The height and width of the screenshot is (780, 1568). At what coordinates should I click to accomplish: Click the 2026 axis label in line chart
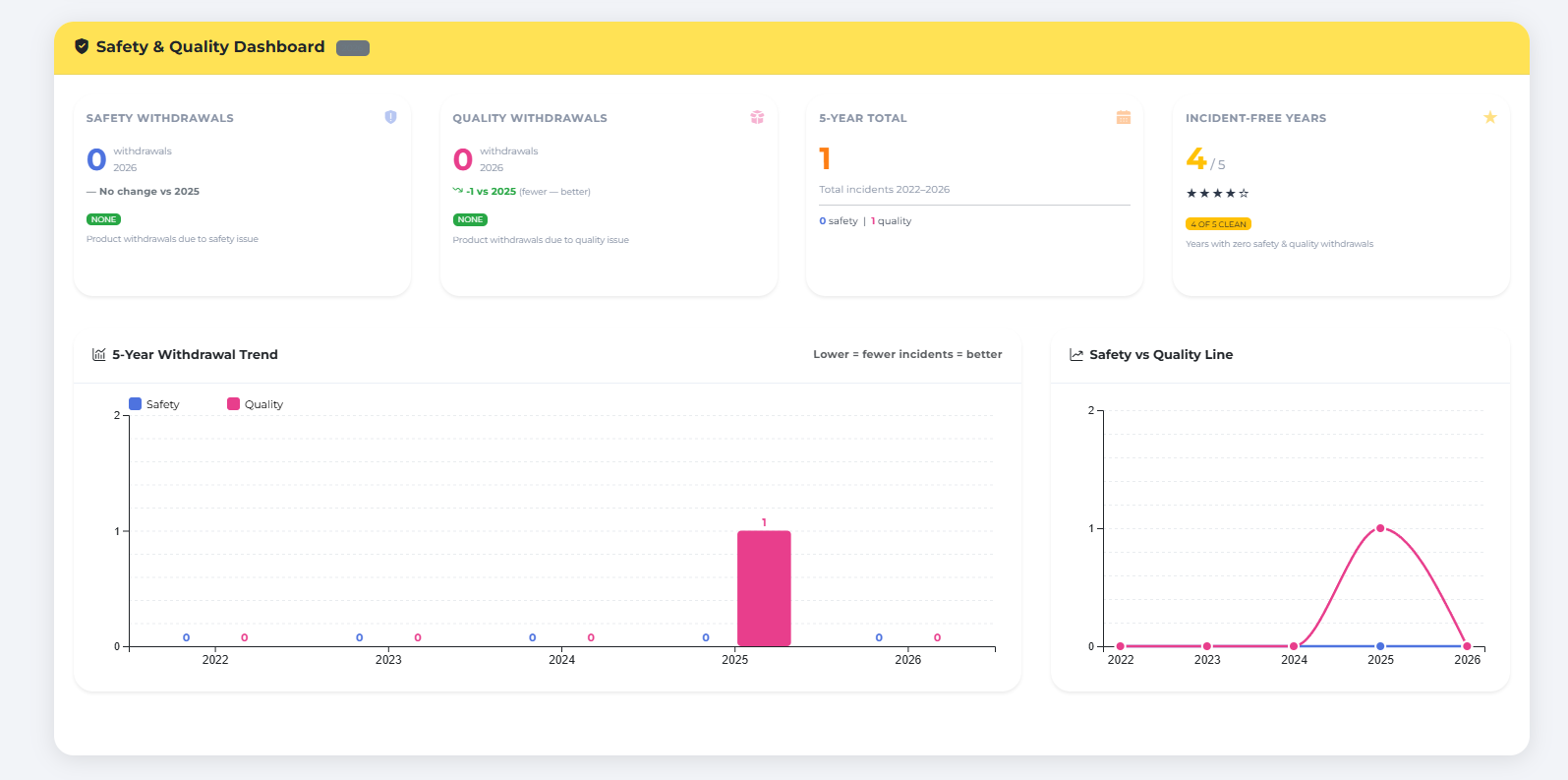[x=1467, y=660]
